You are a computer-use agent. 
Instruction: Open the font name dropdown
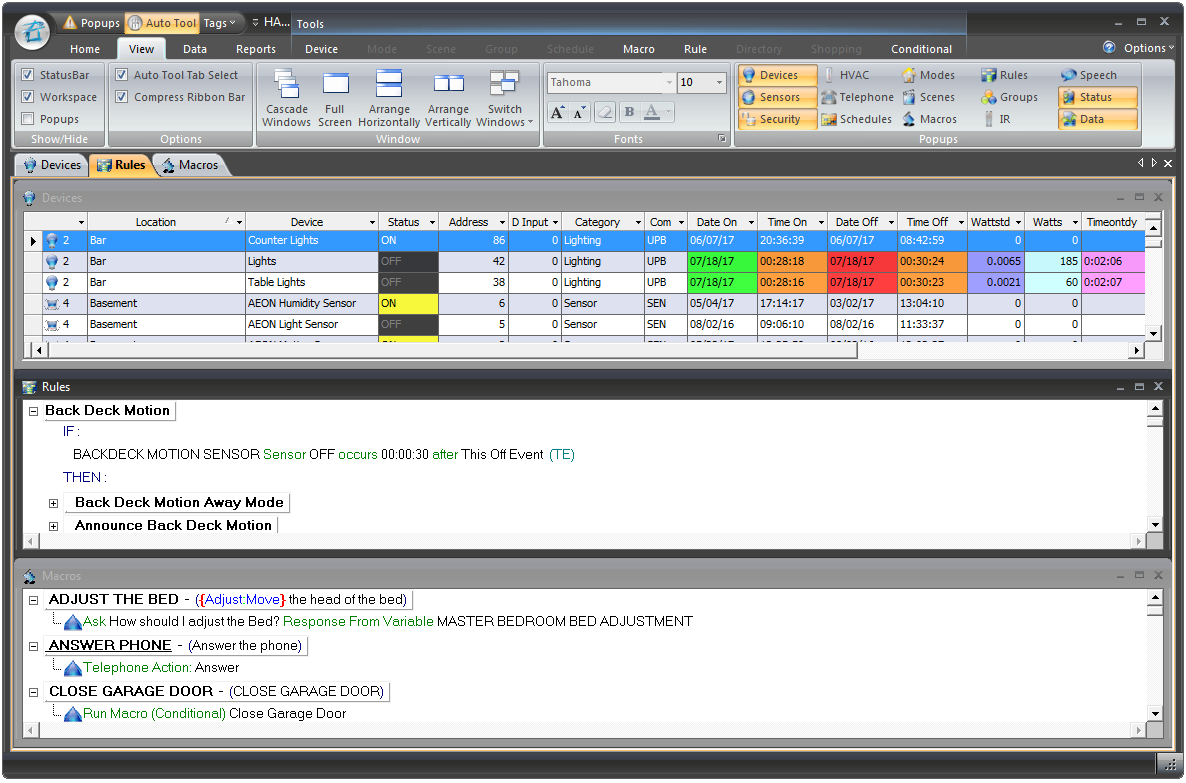point(669,82)
